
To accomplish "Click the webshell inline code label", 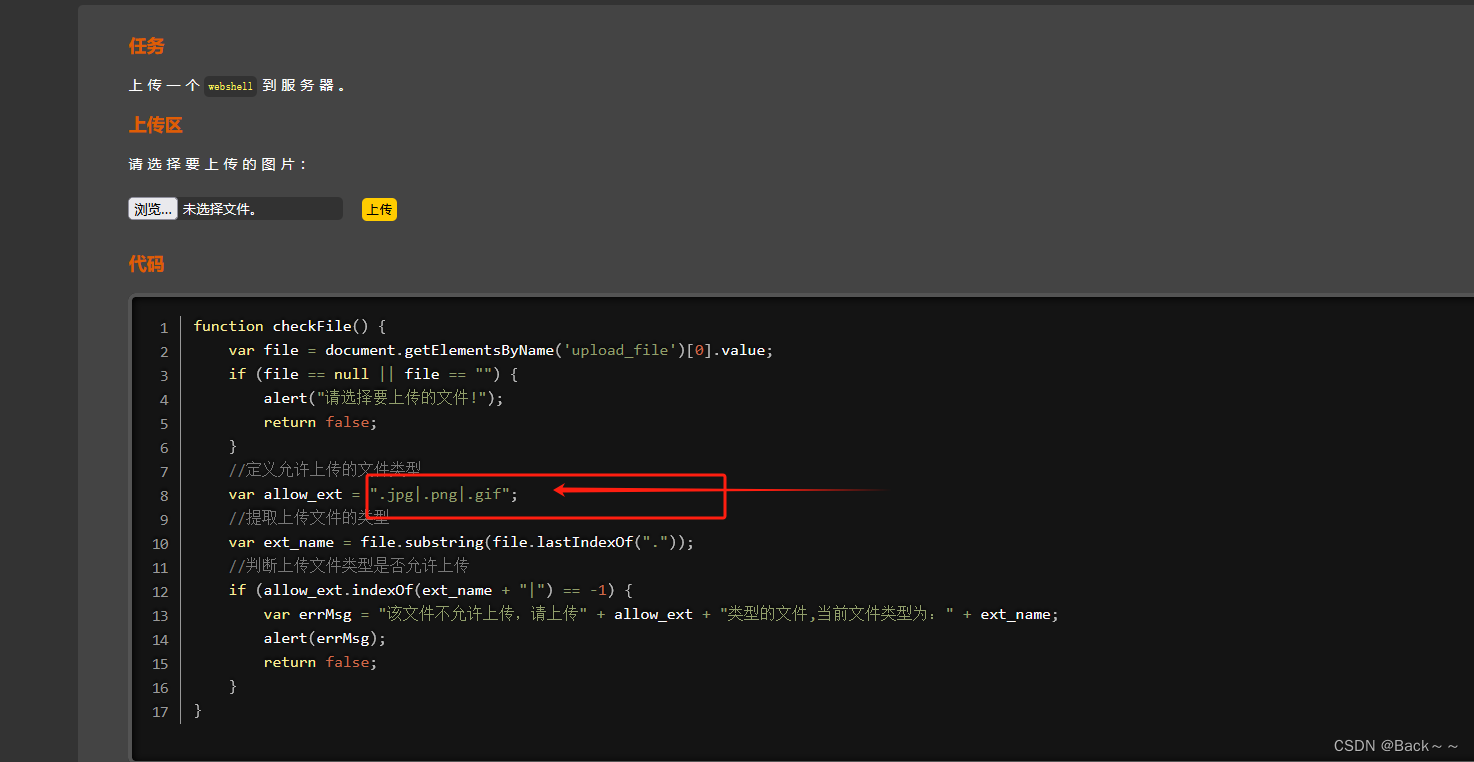I will click(x=230, y=86).
